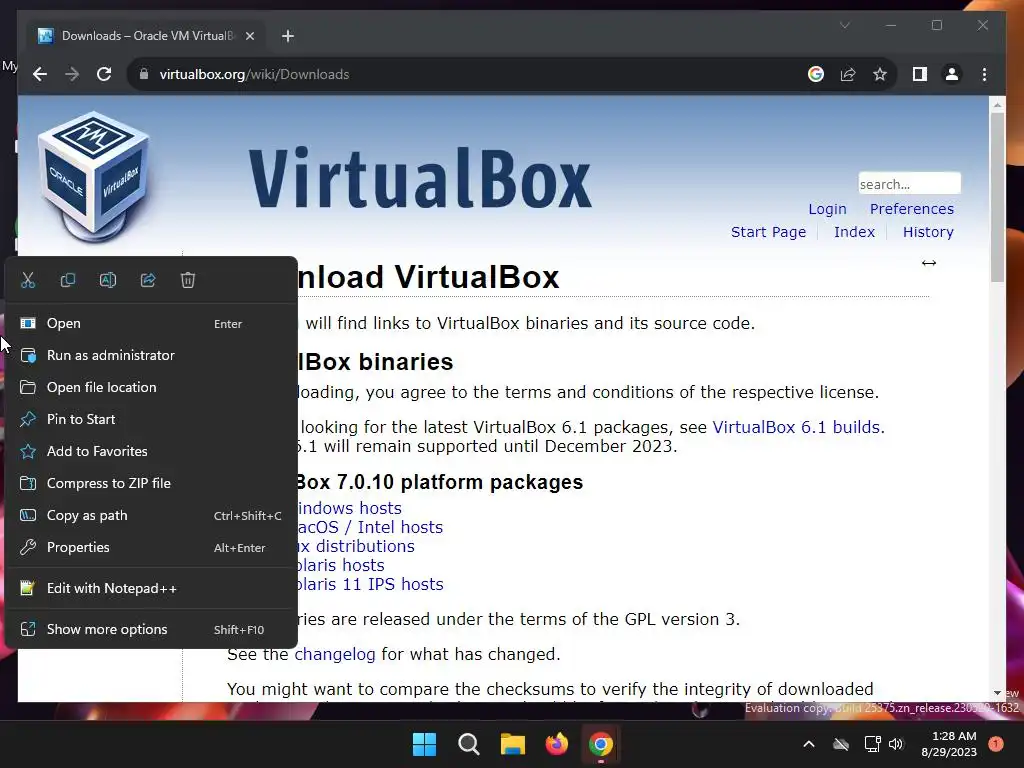Open File Explorer from taskbar
The width and height of the screenshot is (1024, 768).
(x=513, y=744)
